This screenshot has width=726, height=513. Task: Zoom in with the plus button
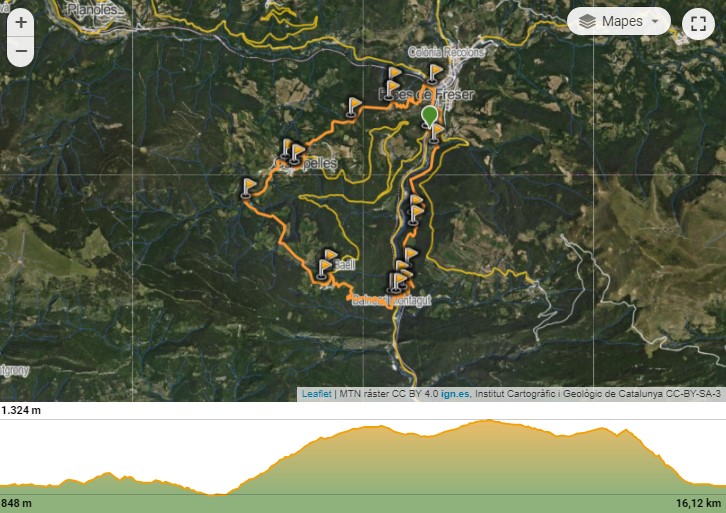20,22
